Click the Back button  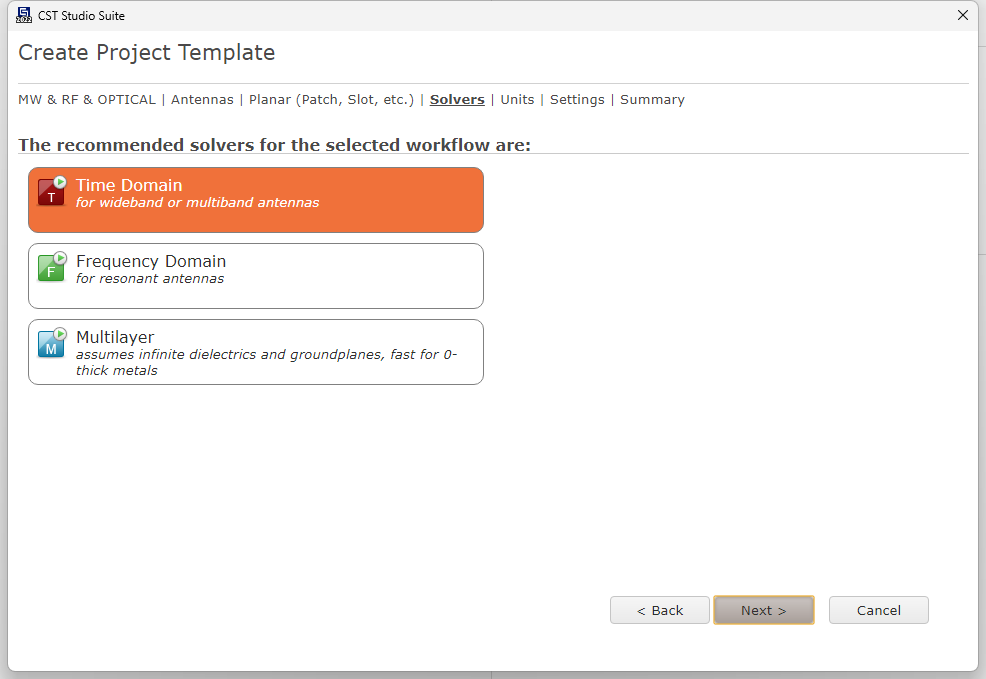click(660, 610)
